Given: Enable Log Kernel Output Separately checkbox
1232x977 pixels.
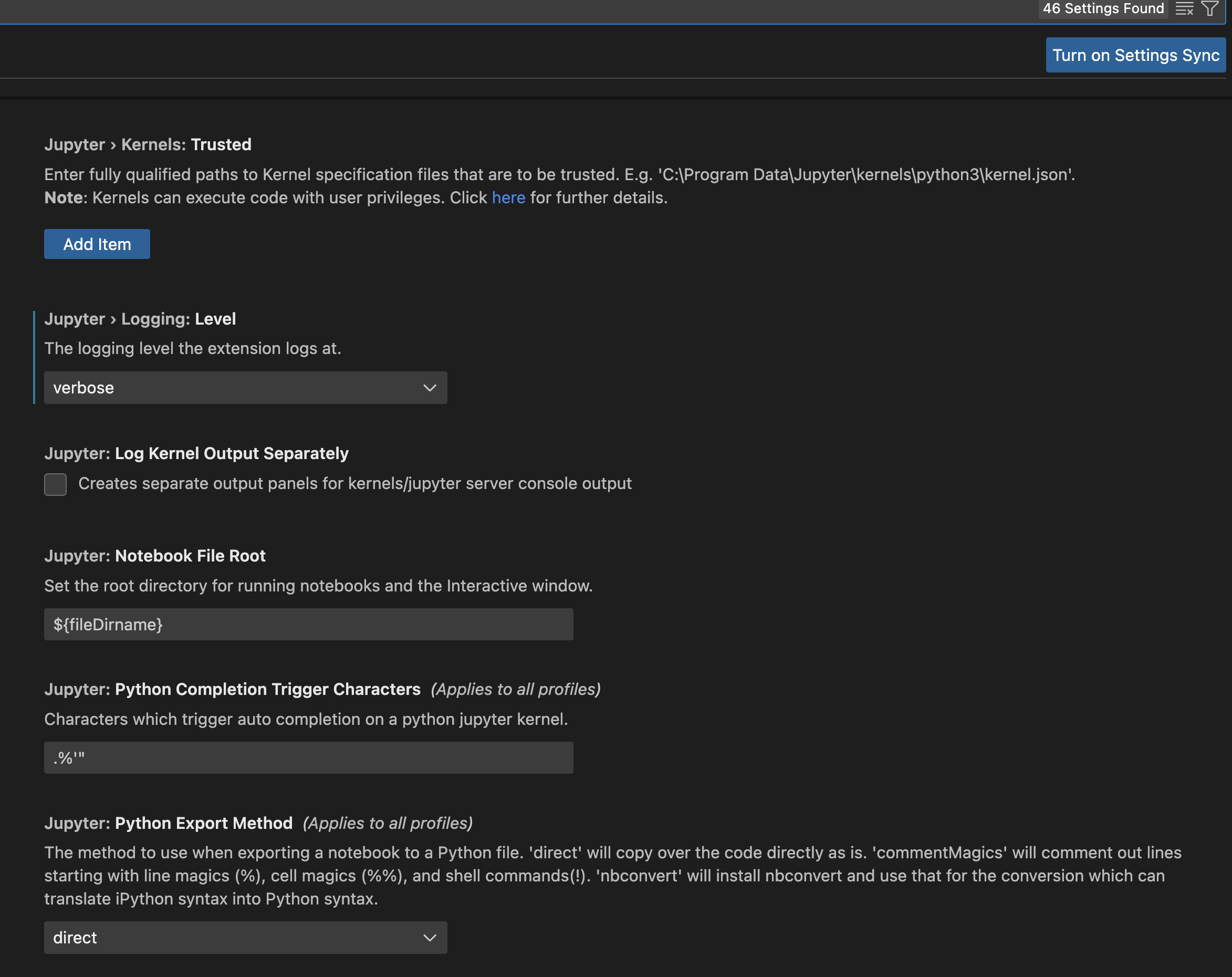Looking at the screenshot, I should [56, 484].
